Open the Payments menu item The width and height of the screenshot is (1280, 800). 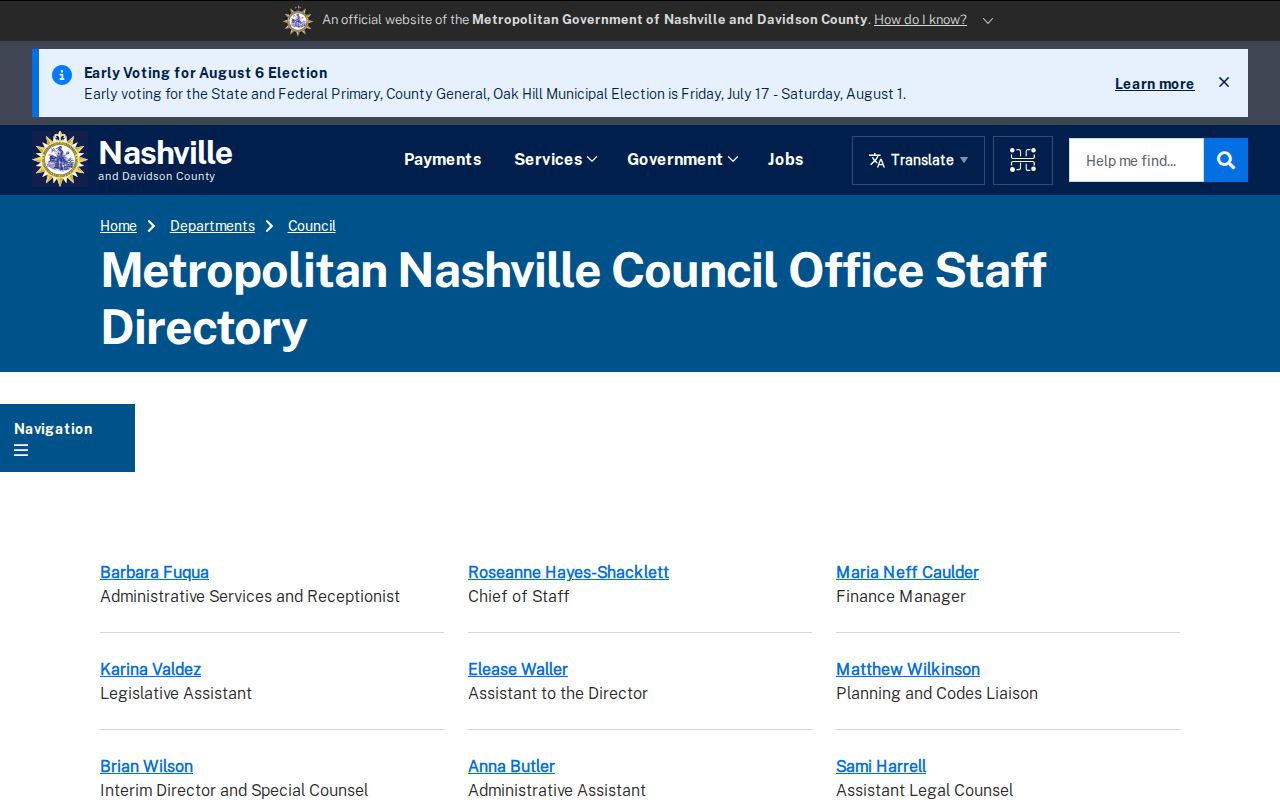point(442,159)
